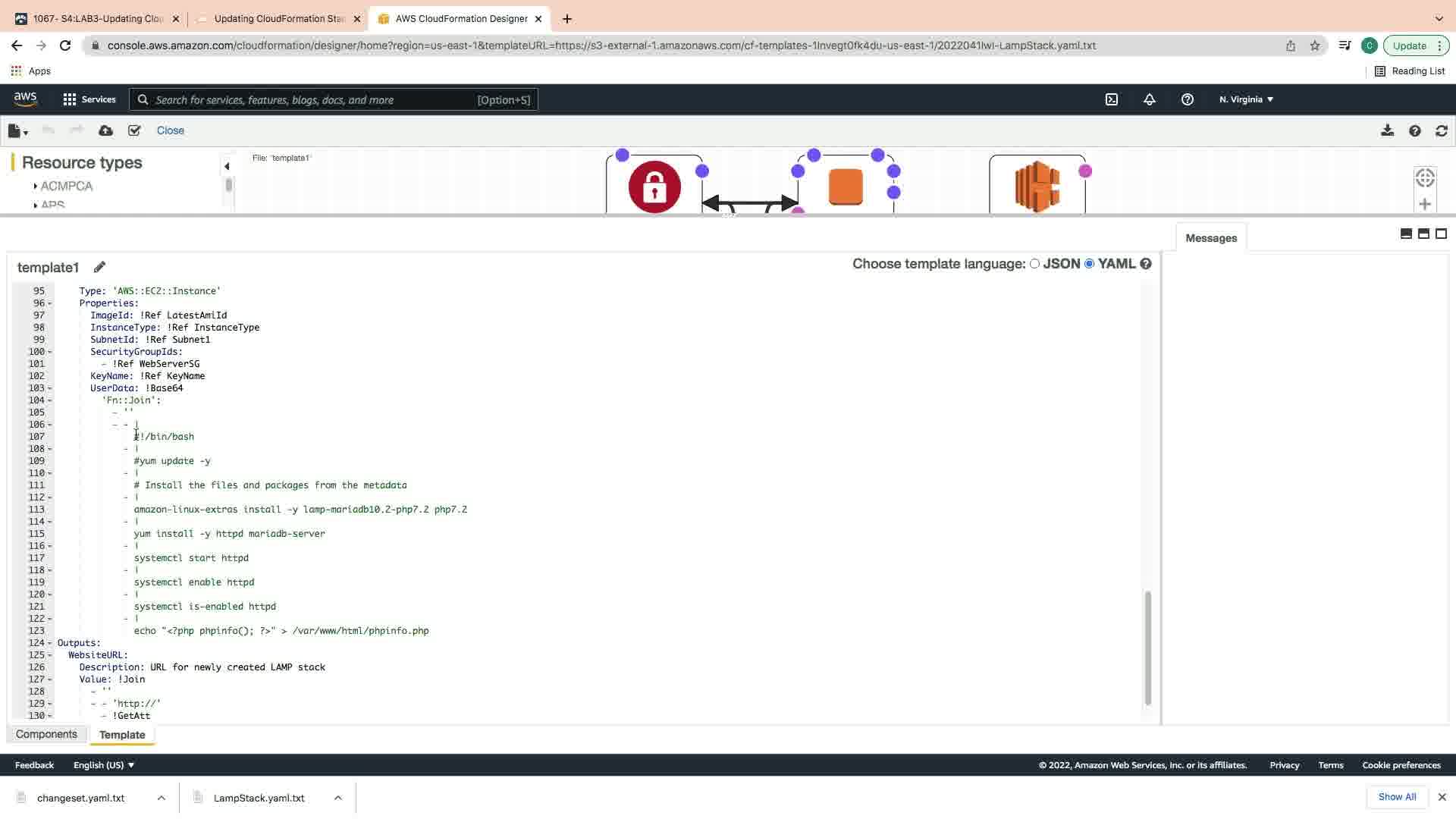Open the Messages tab
1456x819 pixels.
click(x=1210, y=238)
